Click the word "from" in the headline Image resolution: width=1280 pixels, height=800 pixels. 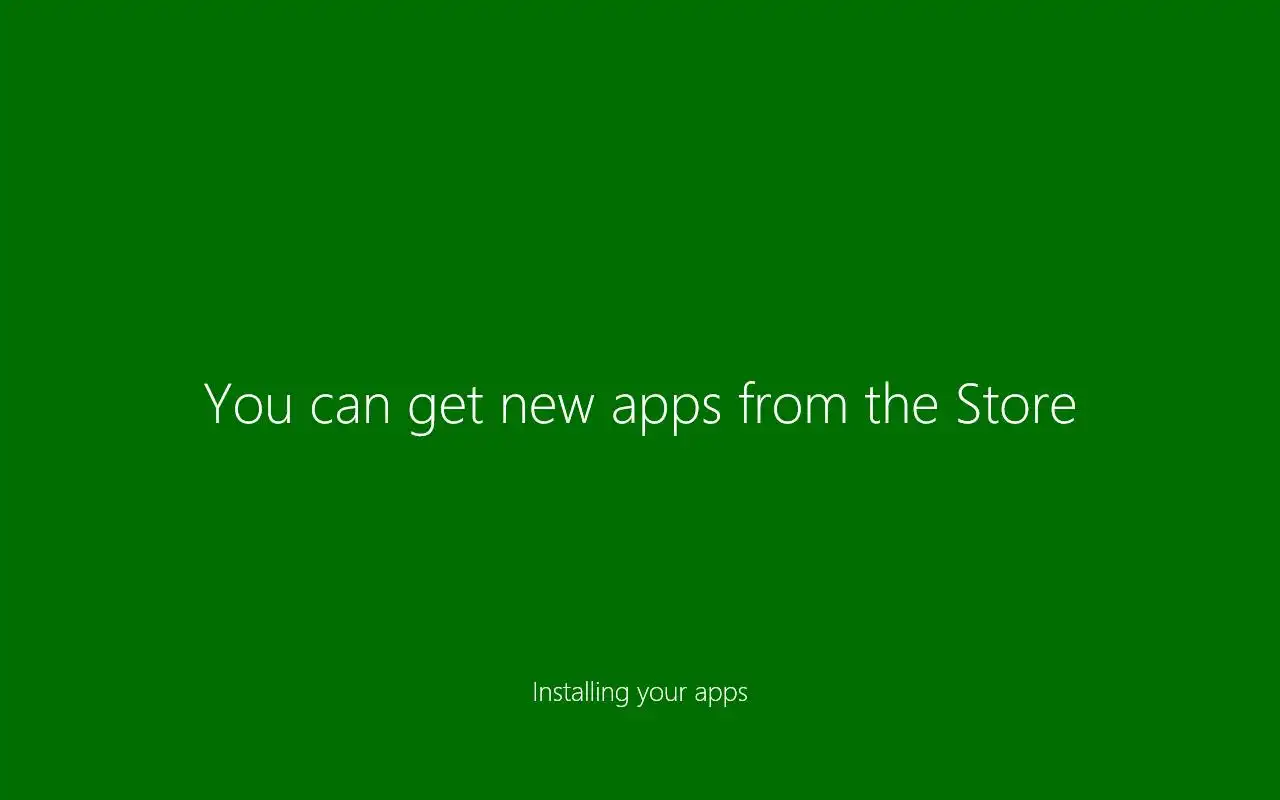pos(793,404)
